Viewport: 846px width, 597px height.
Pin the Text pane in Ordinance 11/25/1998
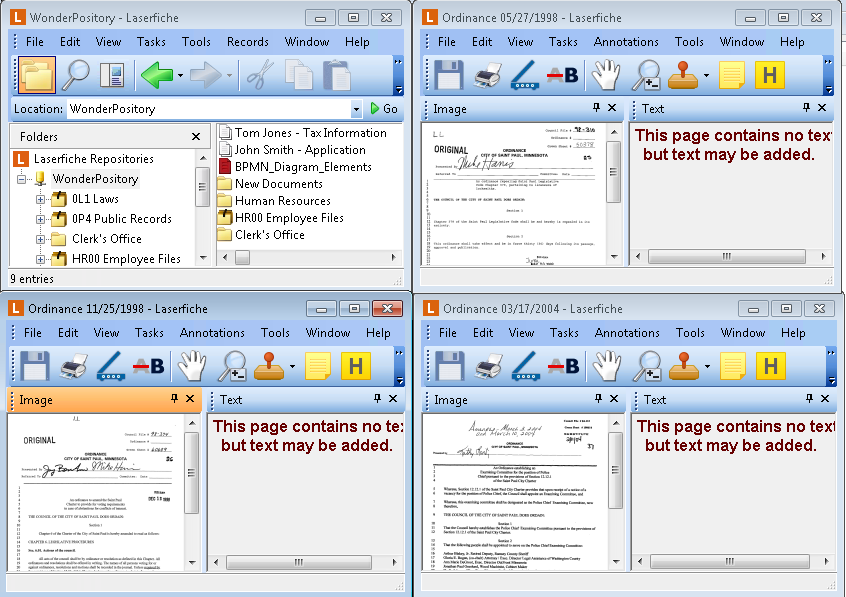(x=378, y=399)
